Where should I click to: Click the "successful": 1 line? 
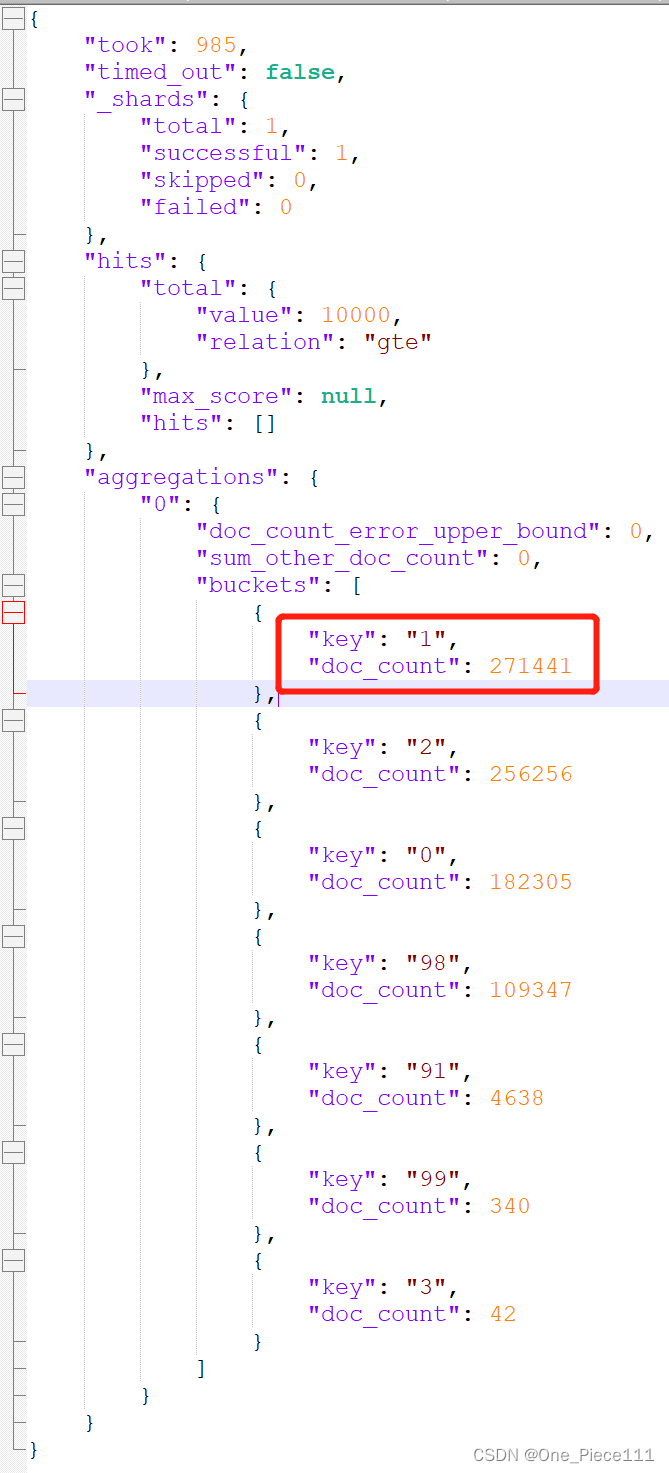(250, 153)
